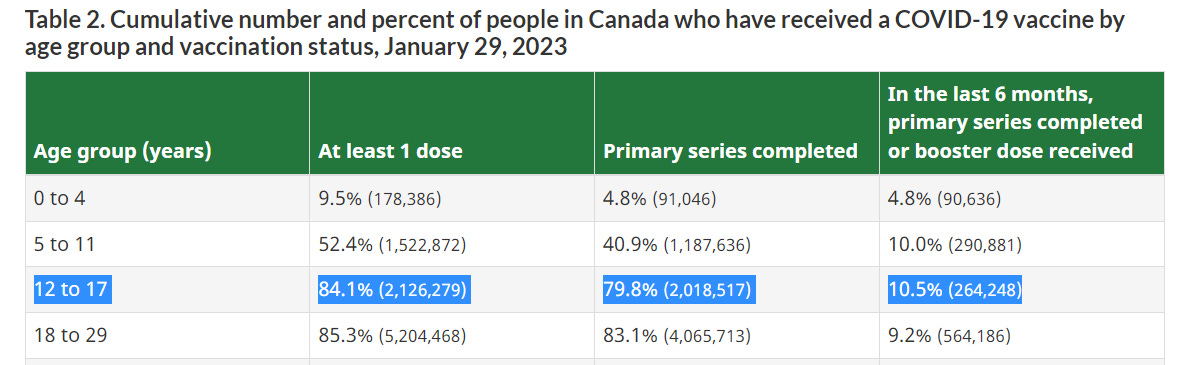Click the 52.4% (1,522,872) cell
This screenshot has height=365, width=1191.
click(452, 244)
